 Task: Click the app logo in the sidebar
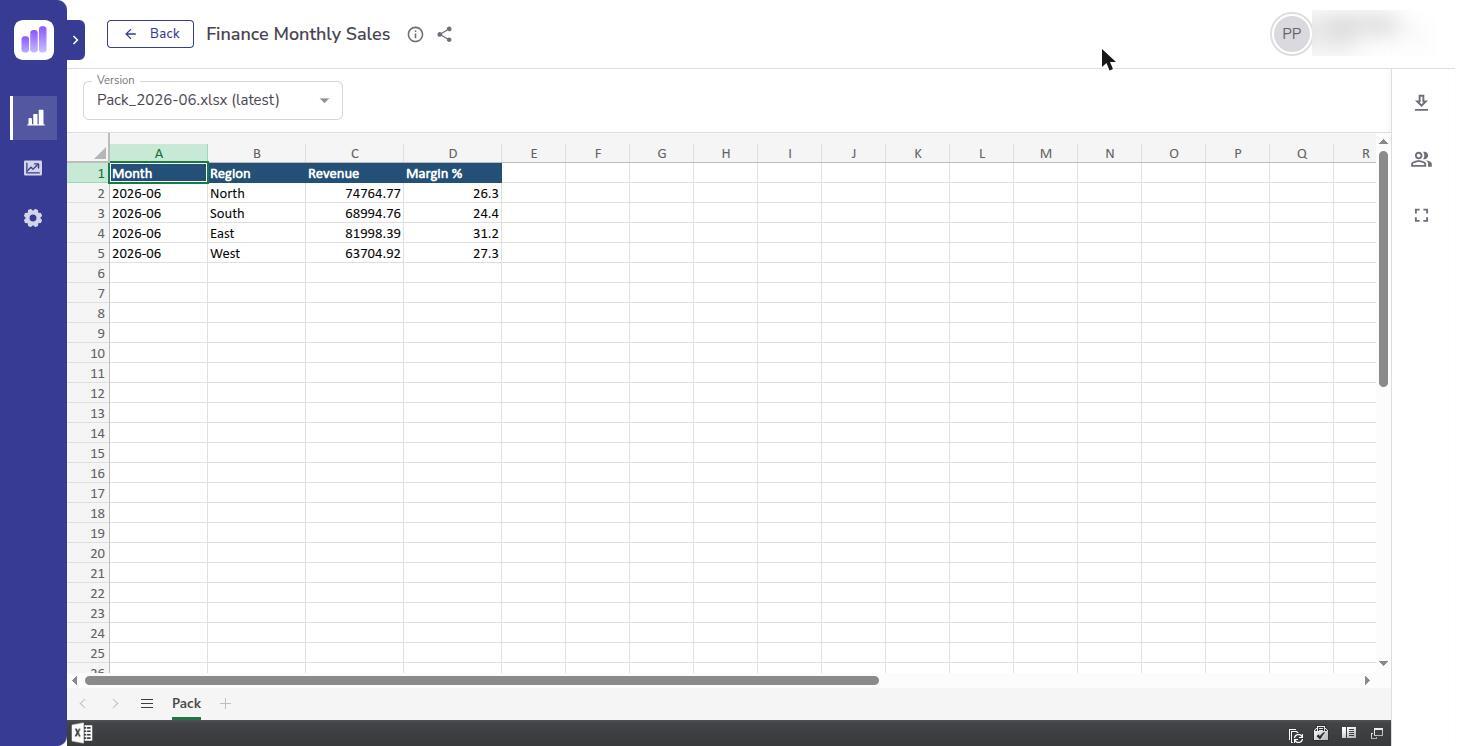coord(34,40)
